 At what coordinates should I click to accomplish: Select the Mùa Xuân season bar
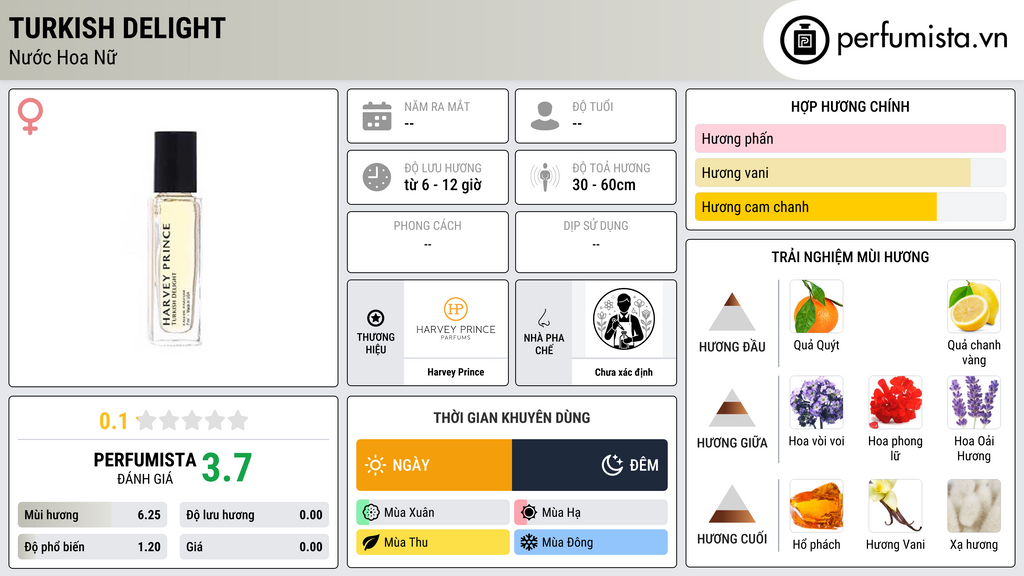point(433,512)
